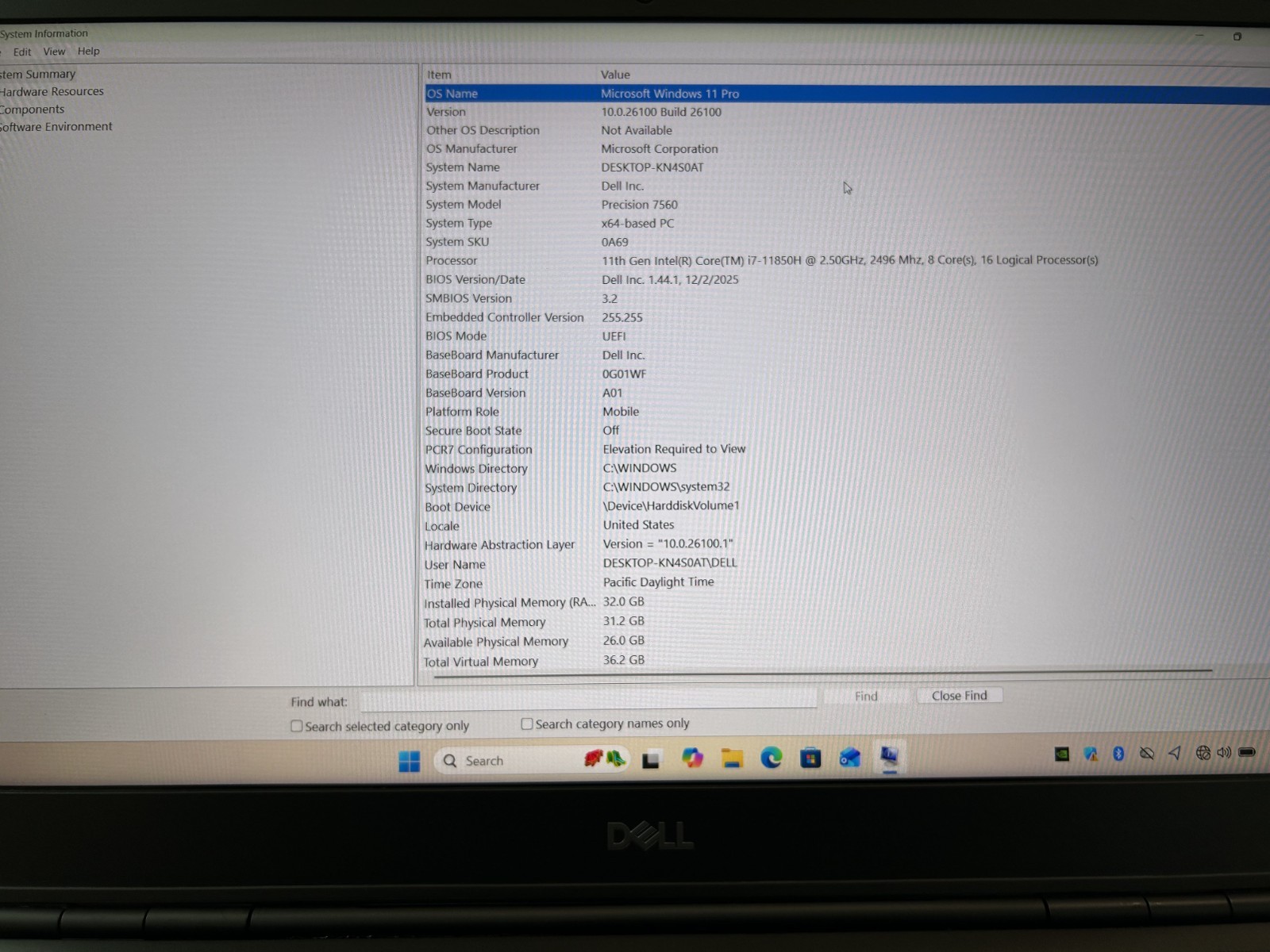Select the OS Name row
1270x952 pixels.
click(846, 94)
